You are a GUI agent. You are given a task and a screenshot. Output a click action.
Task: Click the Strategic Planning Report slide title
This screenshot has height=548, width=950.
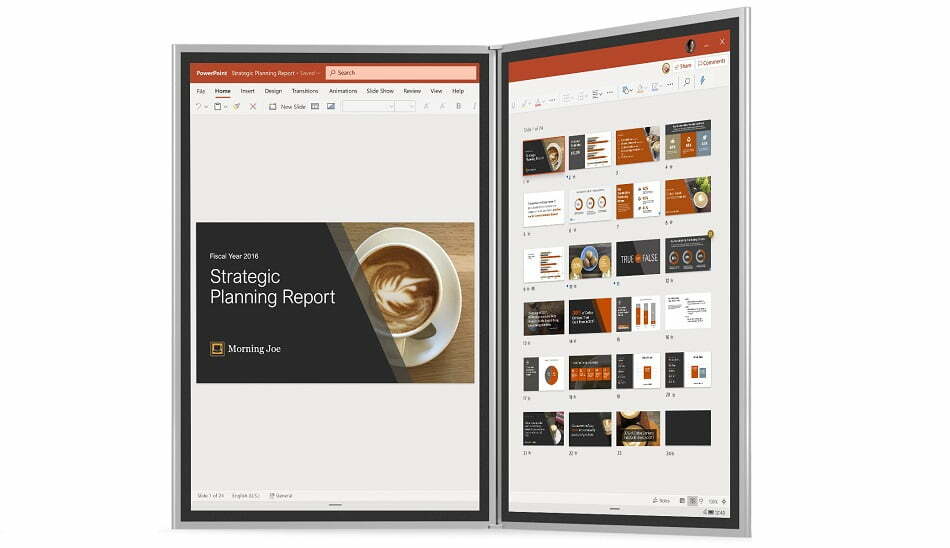272,286
